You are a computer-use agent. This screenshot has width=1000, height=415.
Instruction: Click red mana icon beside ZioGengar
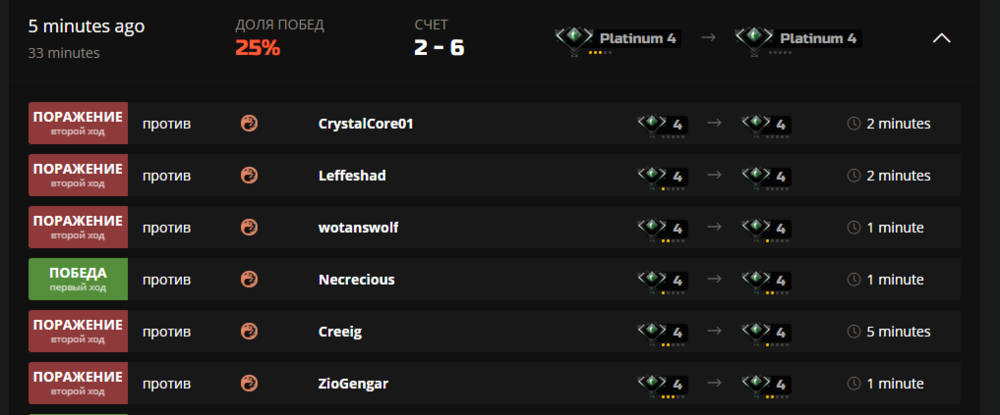pos(249,384)
